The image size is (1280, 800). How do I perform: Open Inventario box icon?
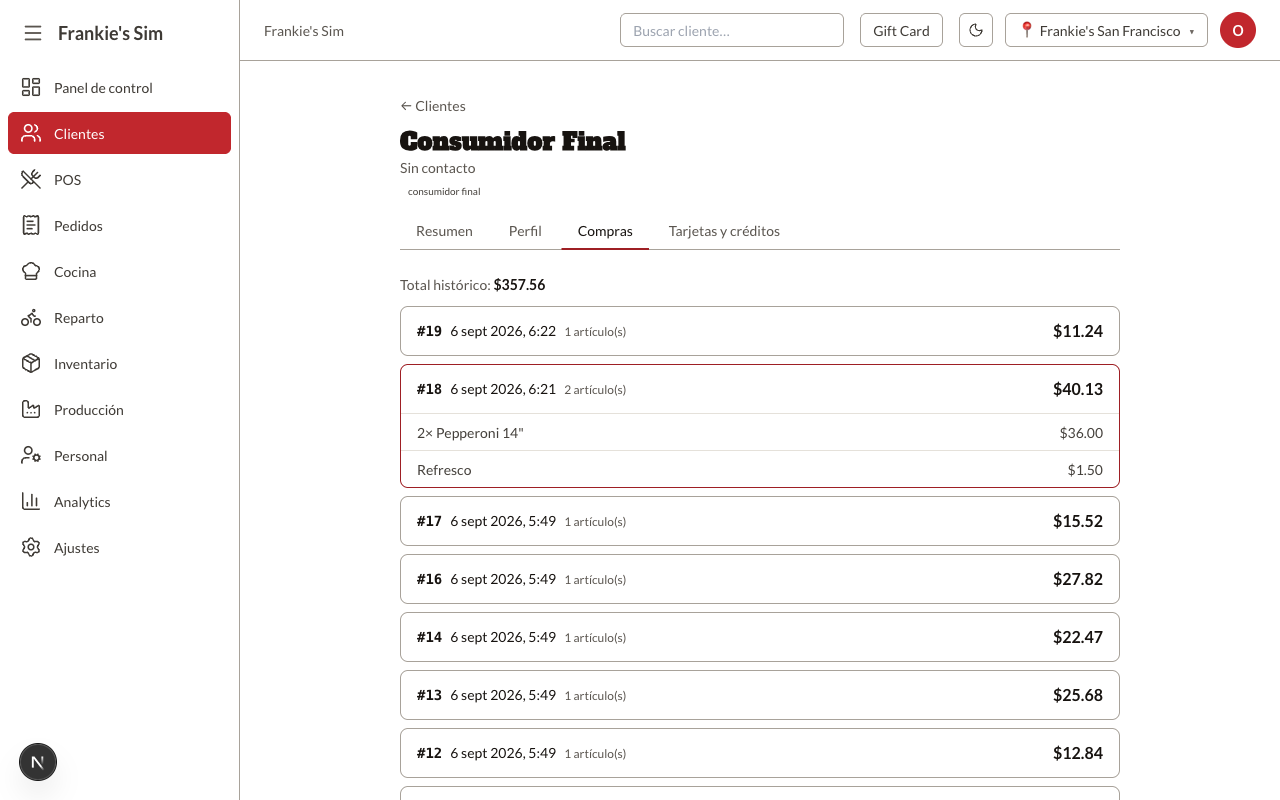click(x=31, y=363)
